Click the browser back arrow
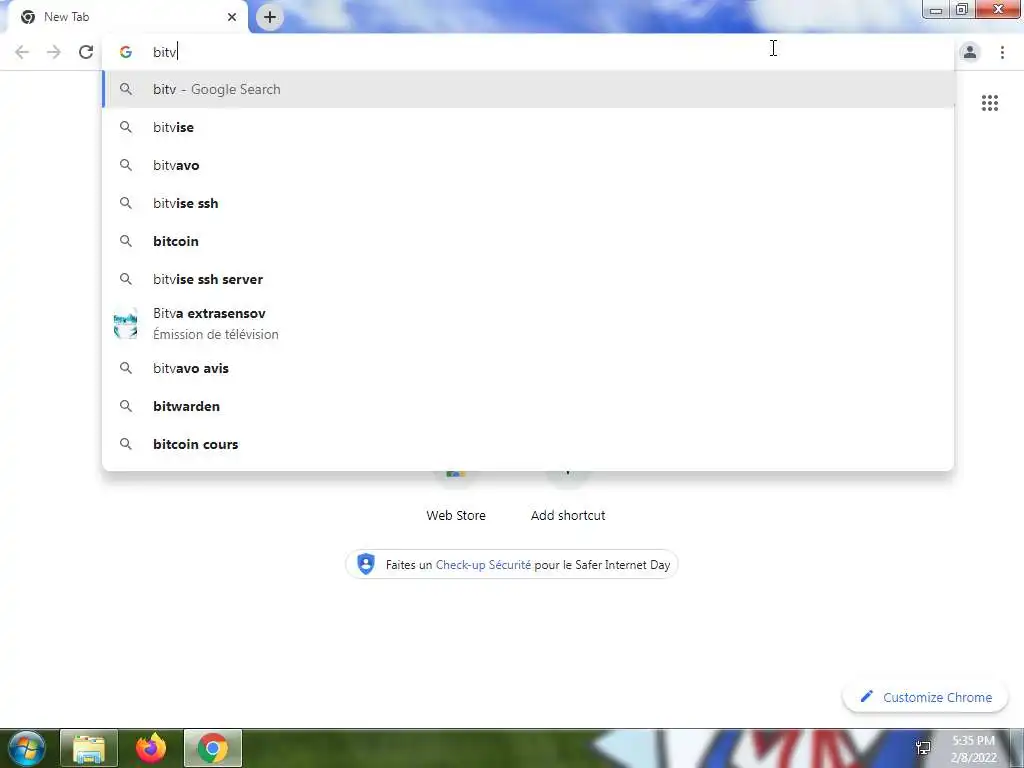Image resolution: width=1024 pixels, height=768 pixels. pos(22,52)
